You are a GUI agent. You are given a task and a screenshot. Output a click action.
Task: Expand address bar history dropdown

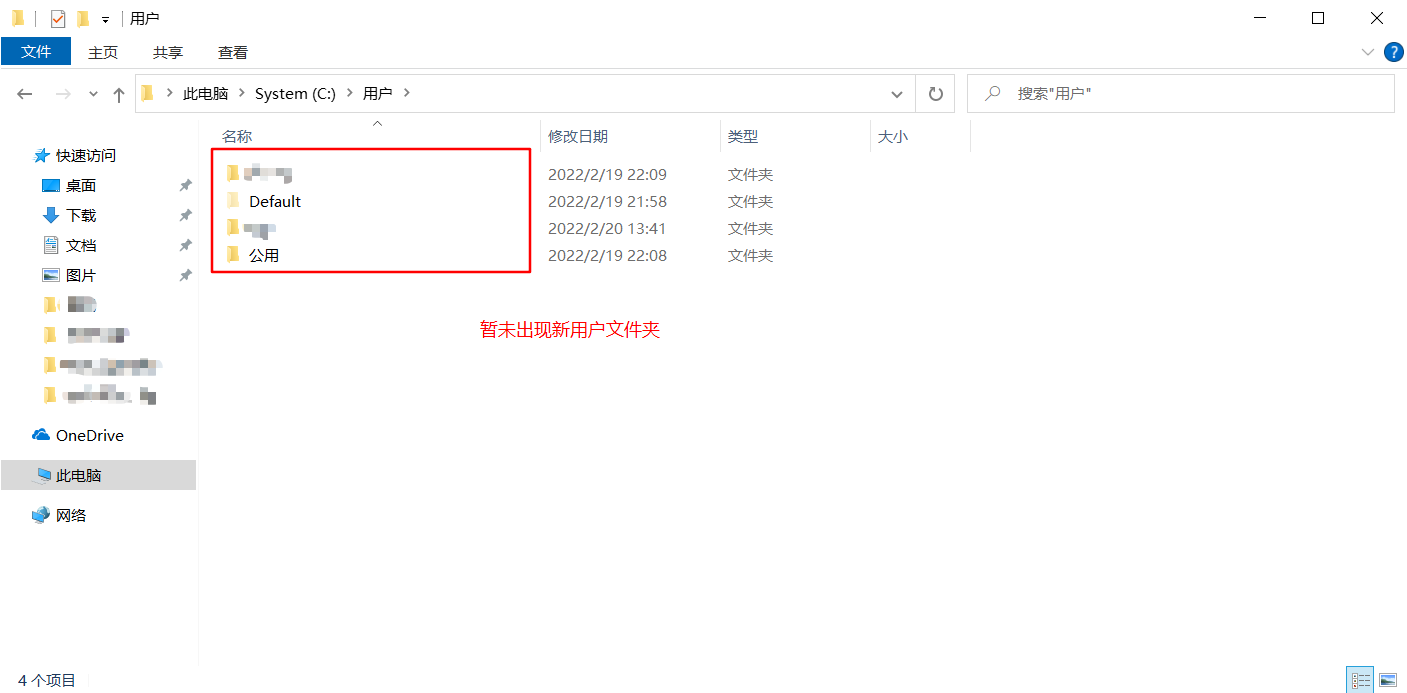(x=897, y=93)
